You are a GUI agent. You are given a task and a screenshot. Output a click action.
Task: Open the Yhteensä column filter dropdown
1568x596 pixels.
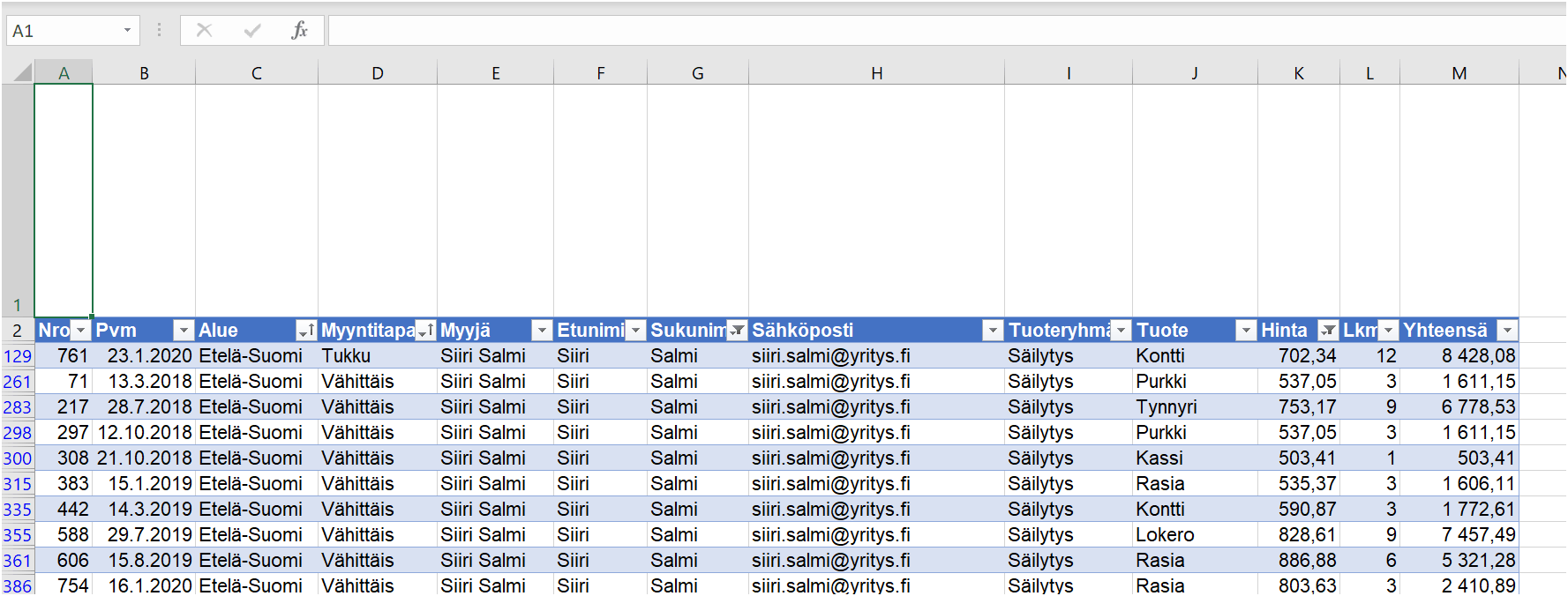click(x=1507, y=331)
